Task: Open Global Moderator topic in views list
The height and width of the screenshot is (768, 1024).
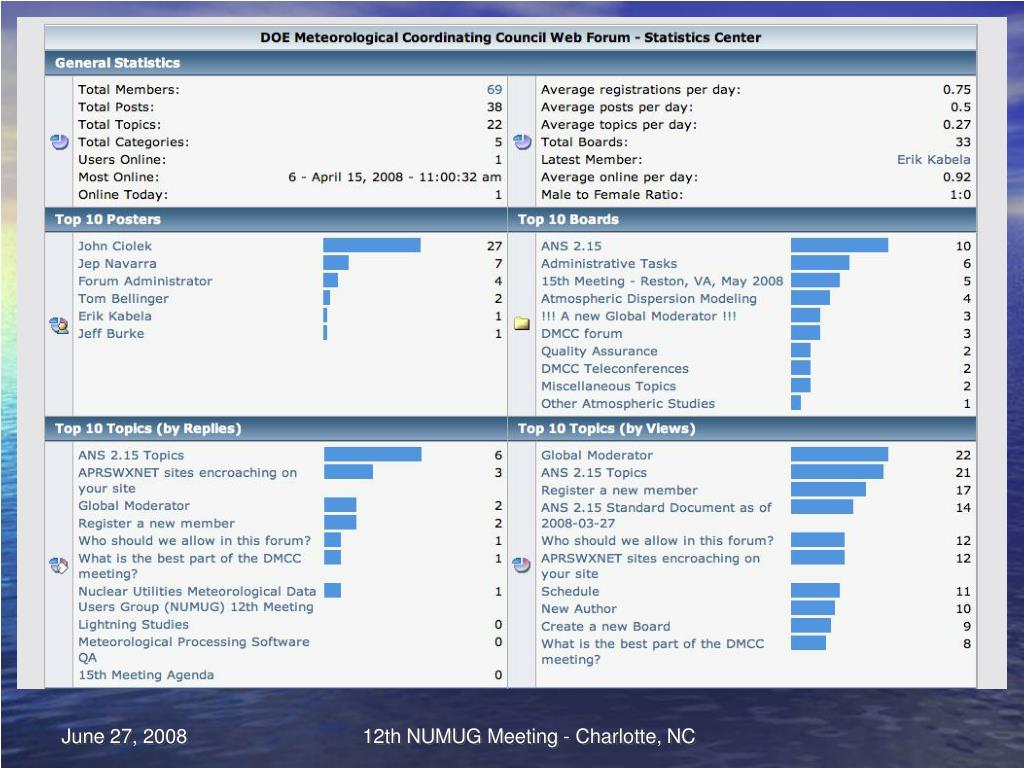Action: click(596, 455)
